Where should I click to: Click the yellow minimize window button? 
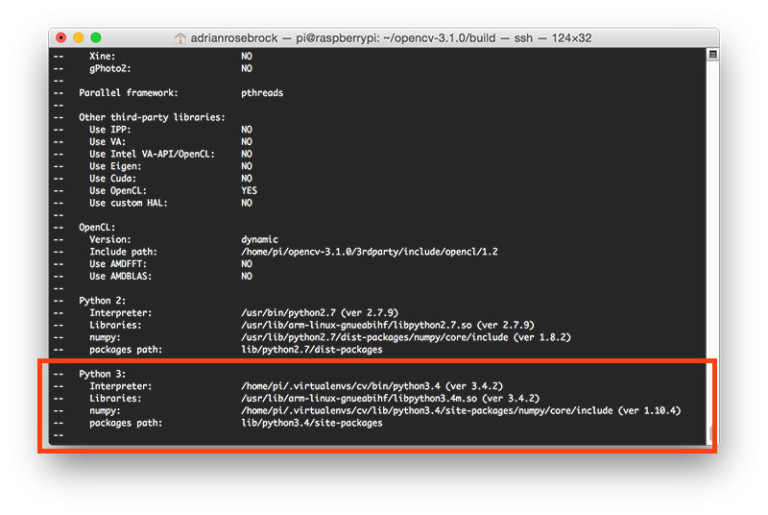[78, 38]
